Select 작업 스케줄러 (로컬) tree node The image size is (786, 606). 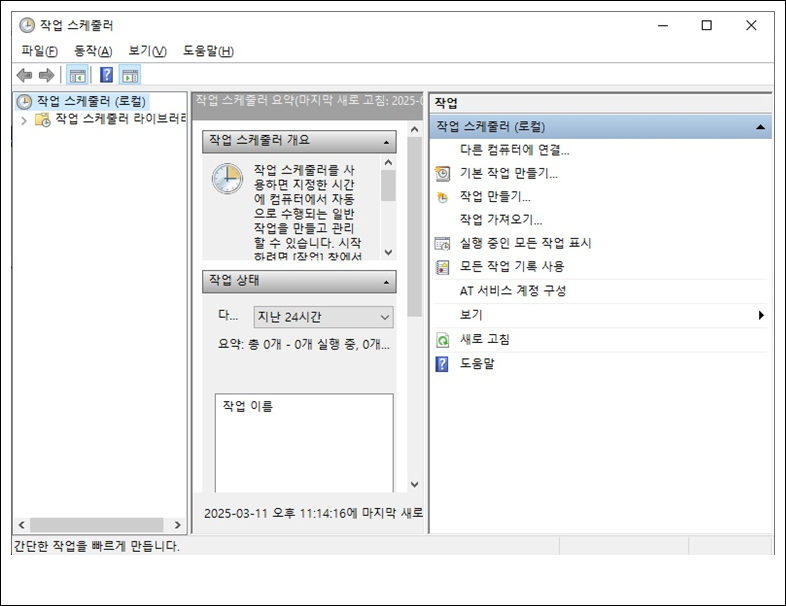pos(91,101)
